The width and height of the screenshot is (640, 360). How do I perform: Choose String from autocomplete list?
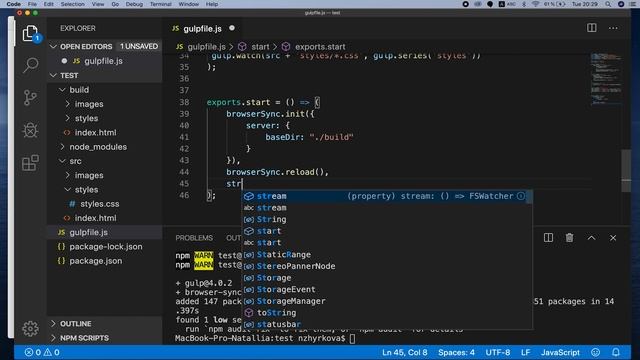[387, 219]
